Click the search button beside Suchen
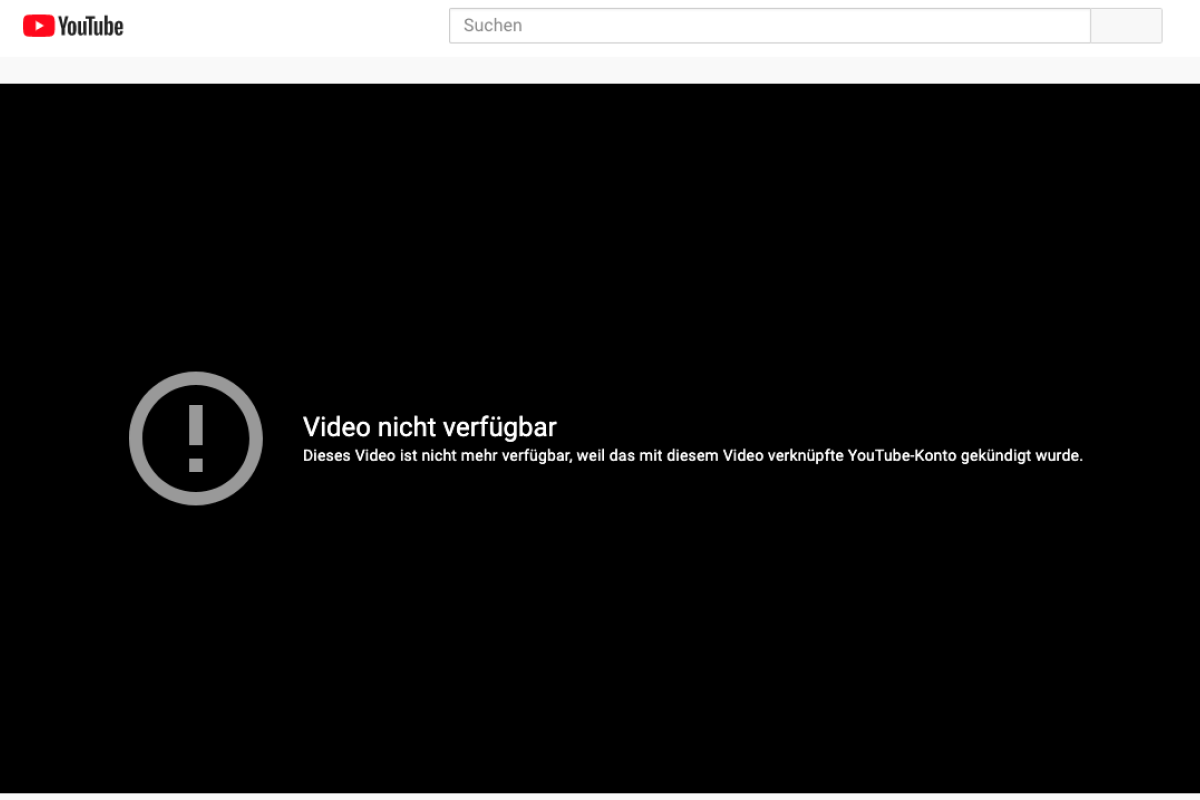This screenshot has width=1200, height=800. 1126,26
